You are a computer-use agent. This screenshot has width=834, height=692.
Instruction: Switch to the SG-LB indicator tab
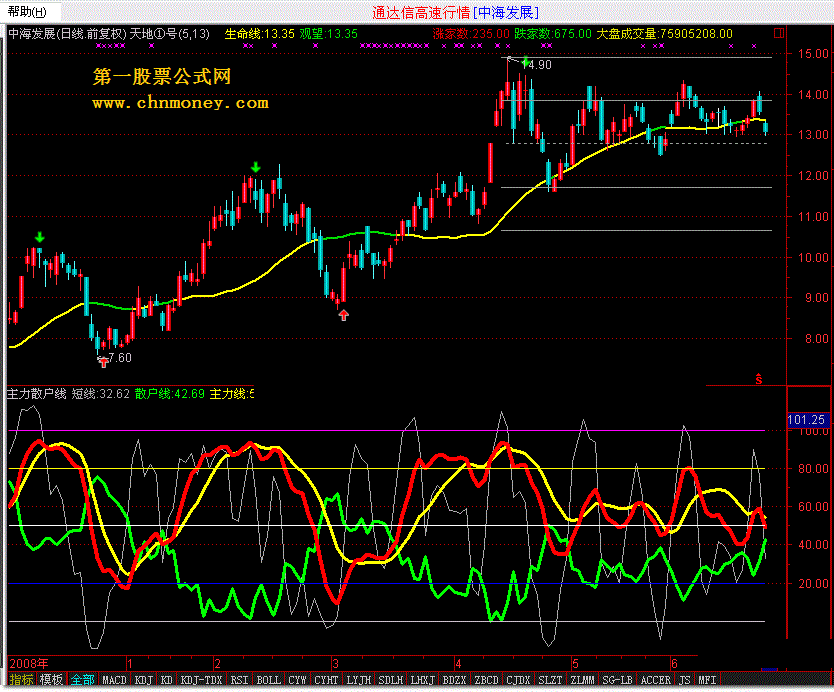click(617, 680)
